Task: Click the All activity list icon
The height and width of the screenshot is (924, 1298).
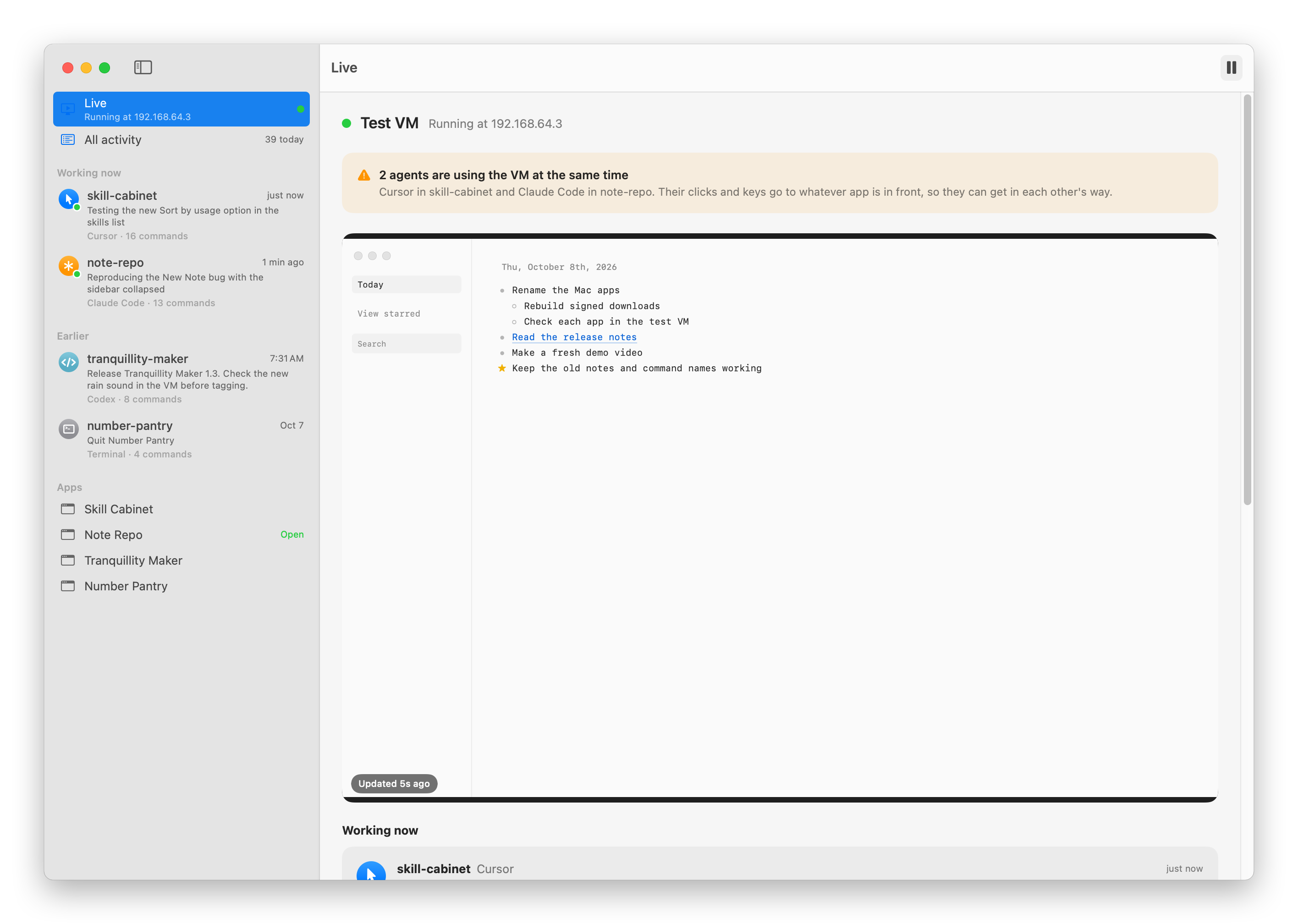Action: coord(68,140)
